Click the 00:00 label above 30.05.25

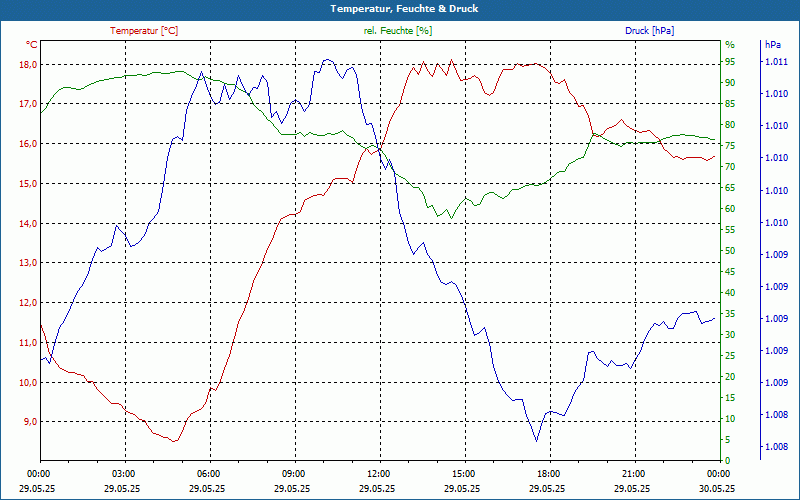(x=720, y=473)
